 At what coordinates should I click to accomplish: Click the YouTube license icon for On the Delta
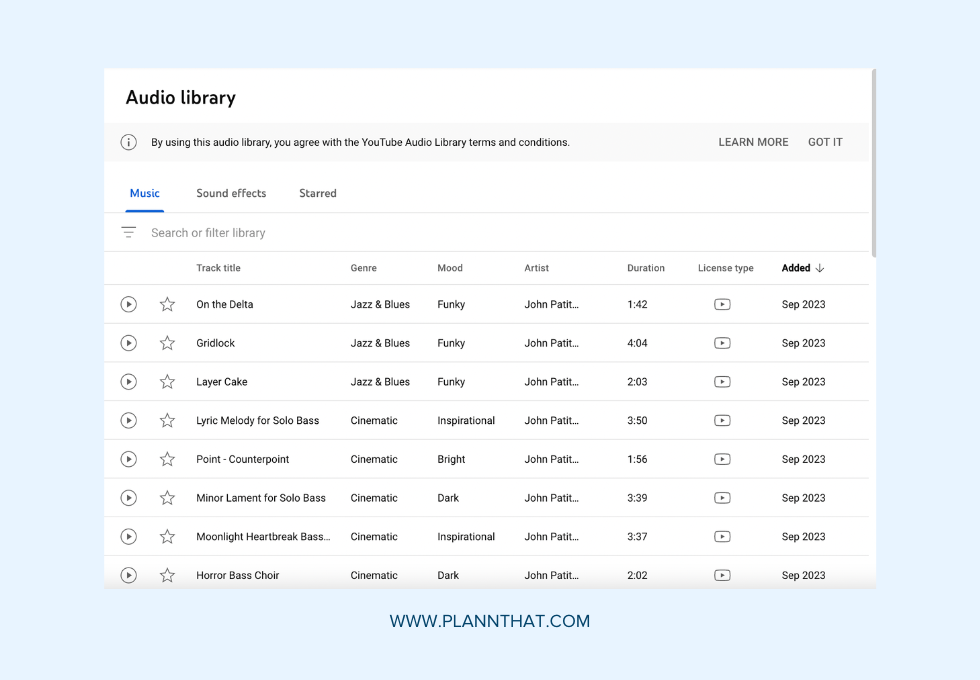click(x=722, y=304)
